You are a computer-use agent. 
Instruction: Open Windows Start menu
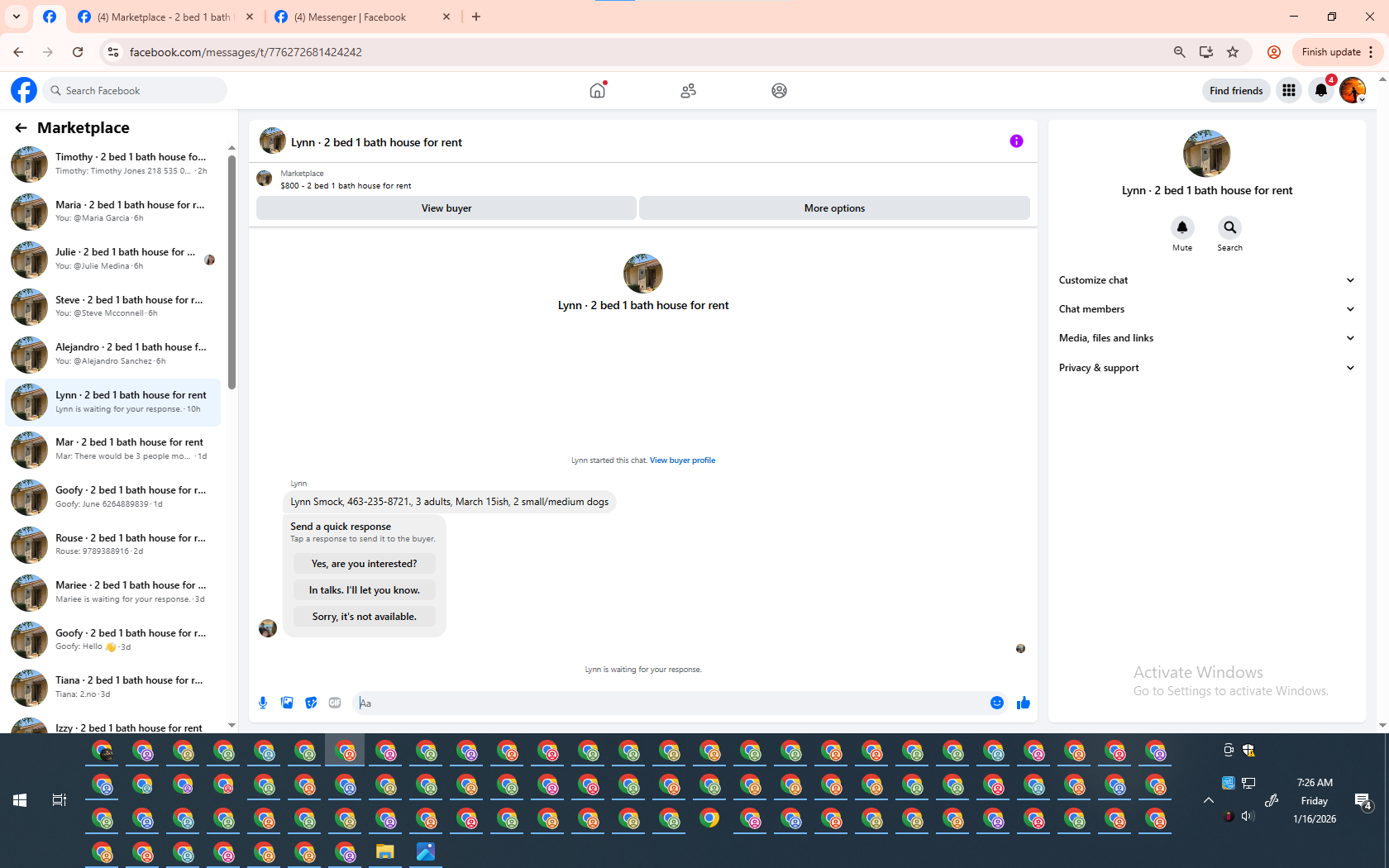(x=20, y=800)
